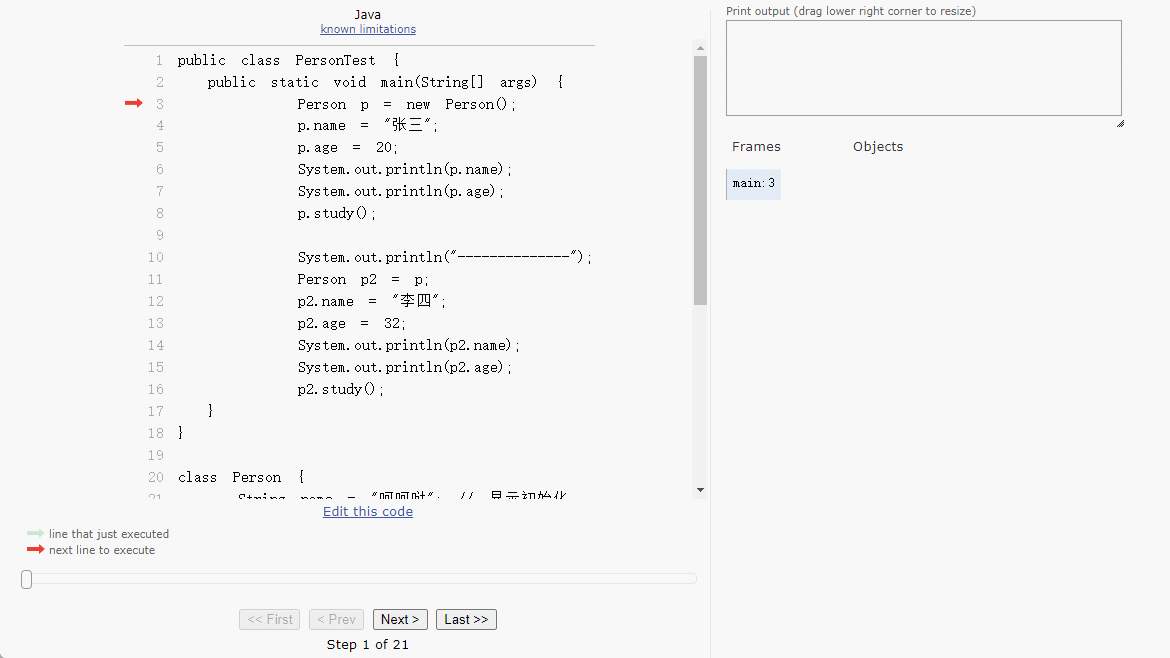Click the execution step slider handle

(27, 579)
